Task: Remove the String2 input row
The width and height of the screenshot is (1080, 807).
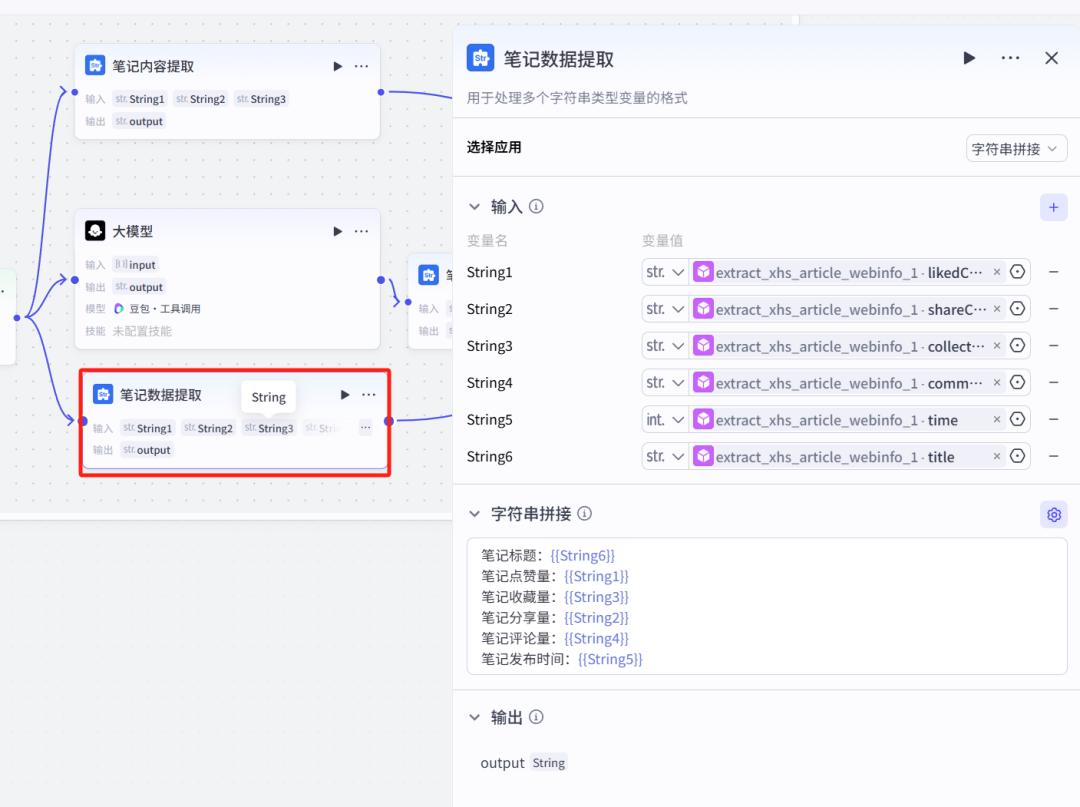Action: click(1053, 309)
